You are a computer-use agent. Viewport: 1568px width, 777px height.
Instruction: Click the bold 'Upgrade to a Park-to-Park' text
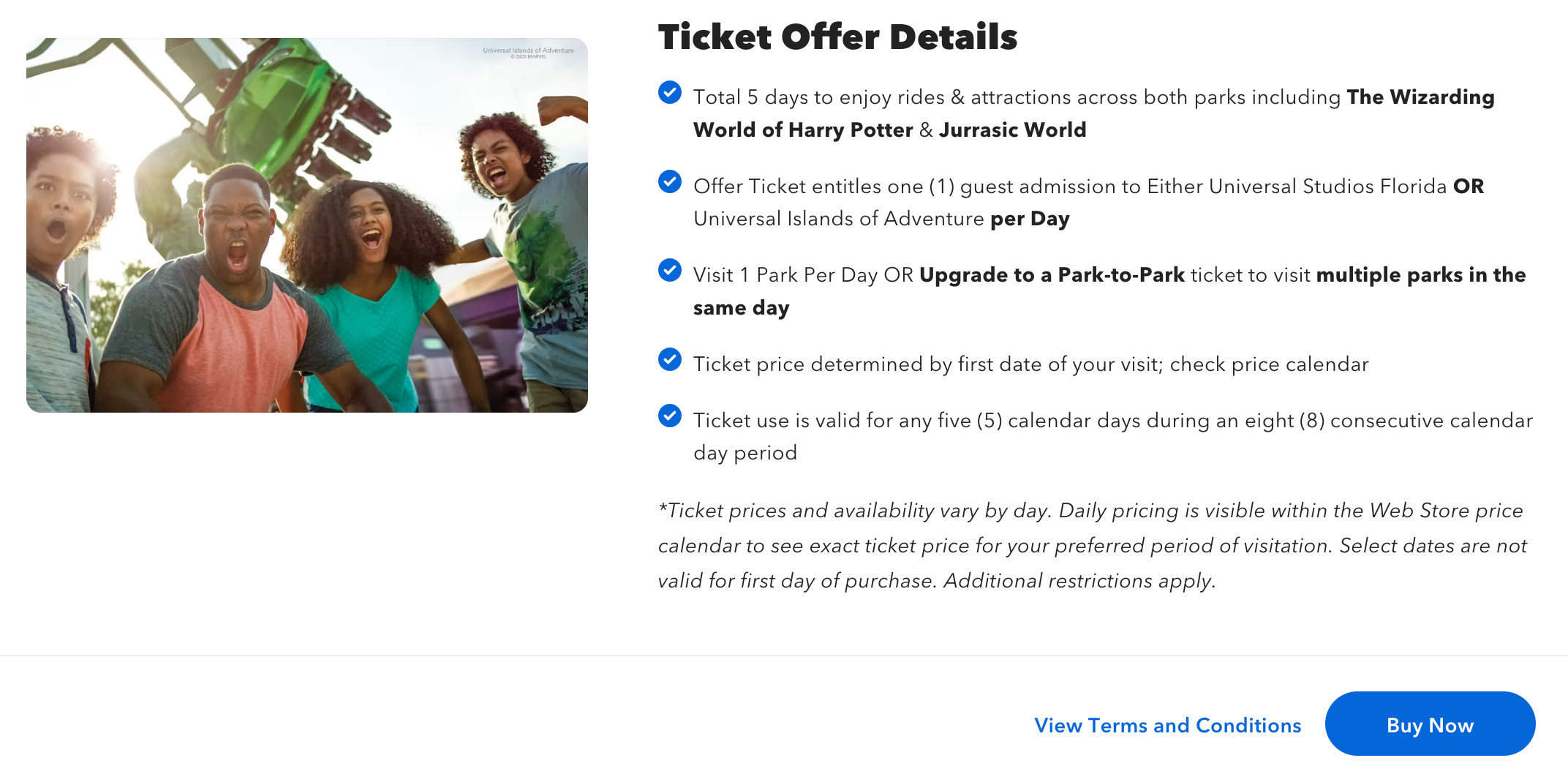tap(1052, 275)
